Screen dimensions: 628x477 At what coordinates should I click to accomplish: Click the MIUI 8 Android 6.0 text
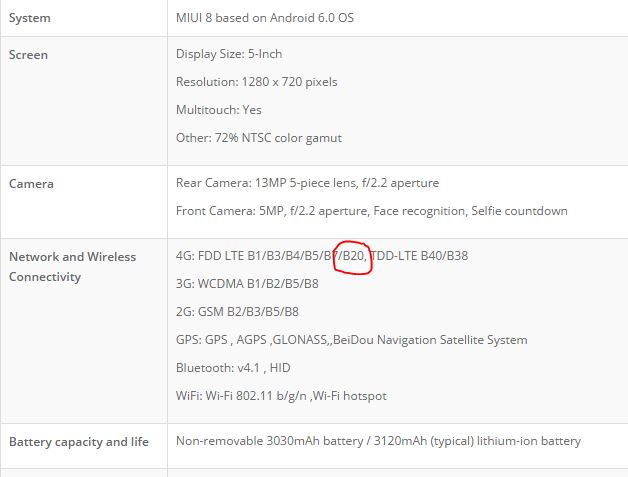(264, 18)
